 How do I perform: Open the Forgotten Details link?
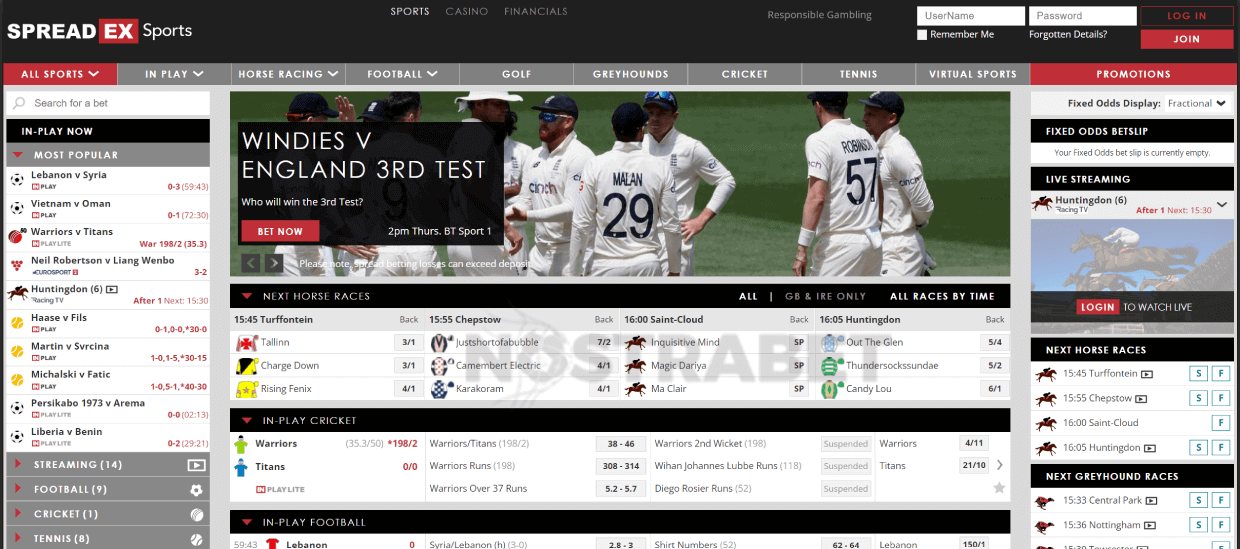(1068, 34)
